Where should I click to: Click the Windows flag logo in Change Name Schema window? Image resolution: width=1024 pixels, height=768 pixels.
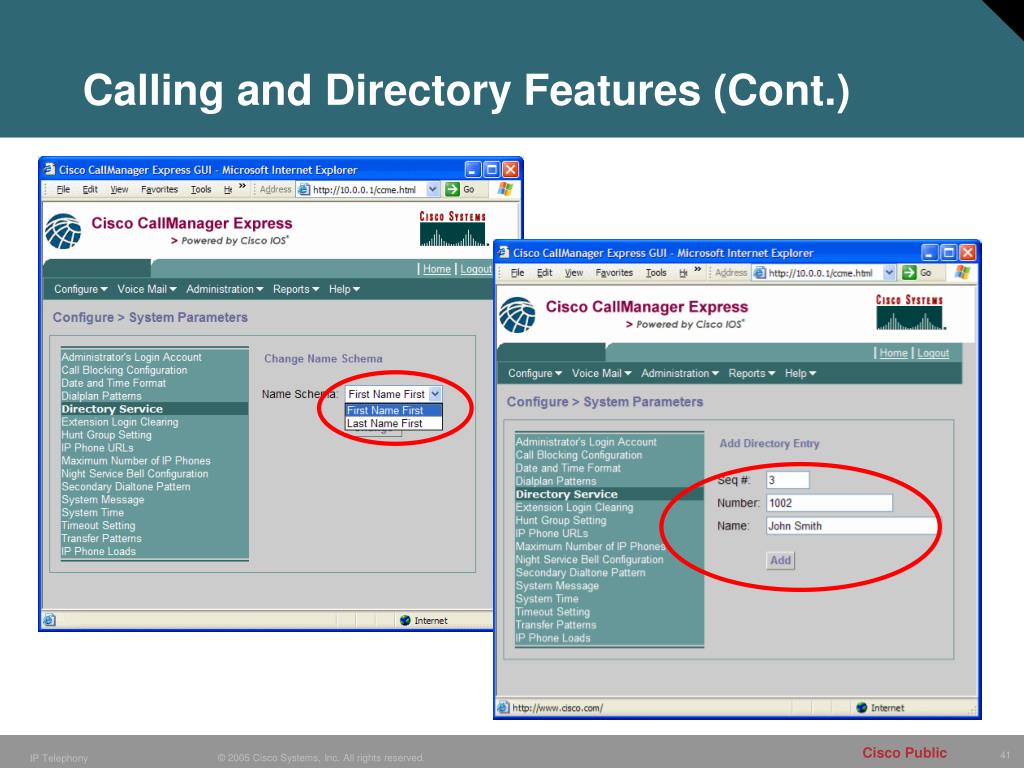pyautogui.click(x=505, y=189)
